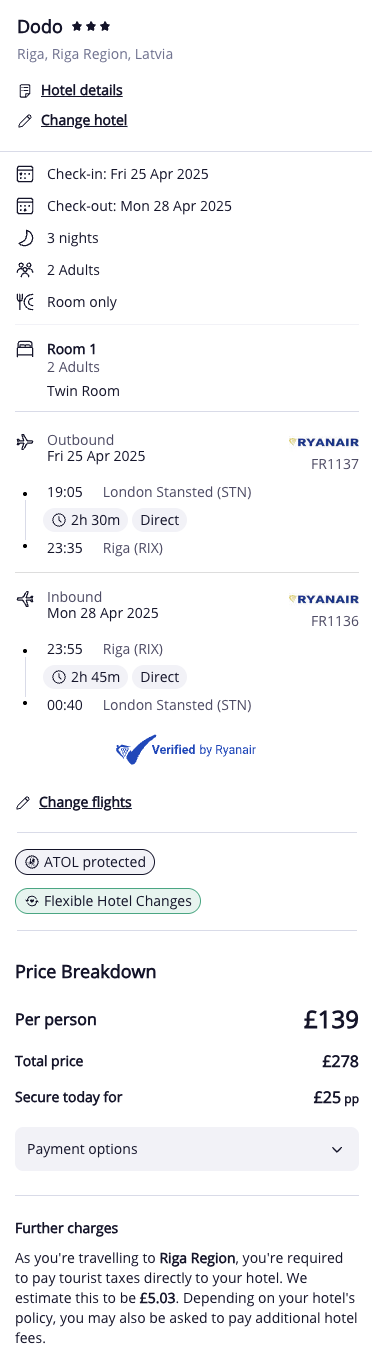This screenshot has width=372, height=1358.
Task: Click the hotel details document icon
Action: point(25,91)
